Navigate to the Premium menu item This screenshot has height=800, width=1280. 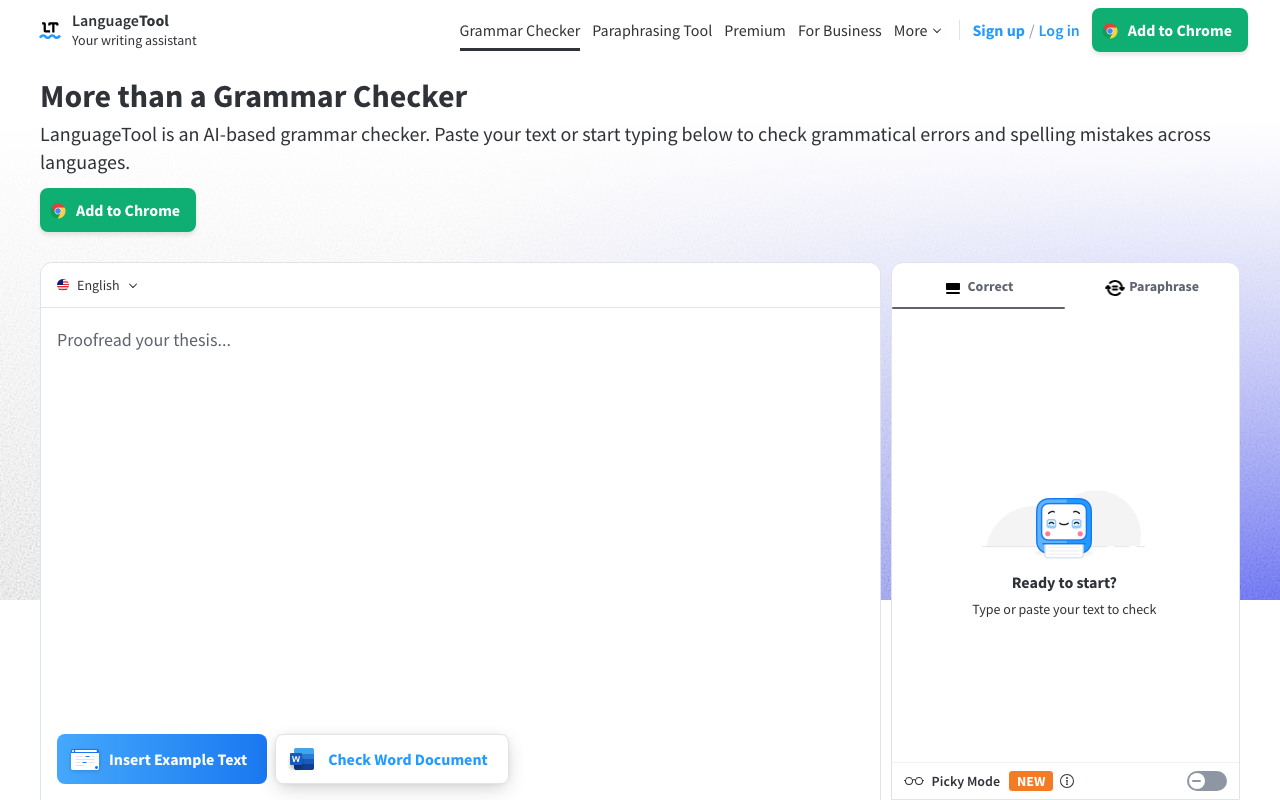click(x=755, y=30)
